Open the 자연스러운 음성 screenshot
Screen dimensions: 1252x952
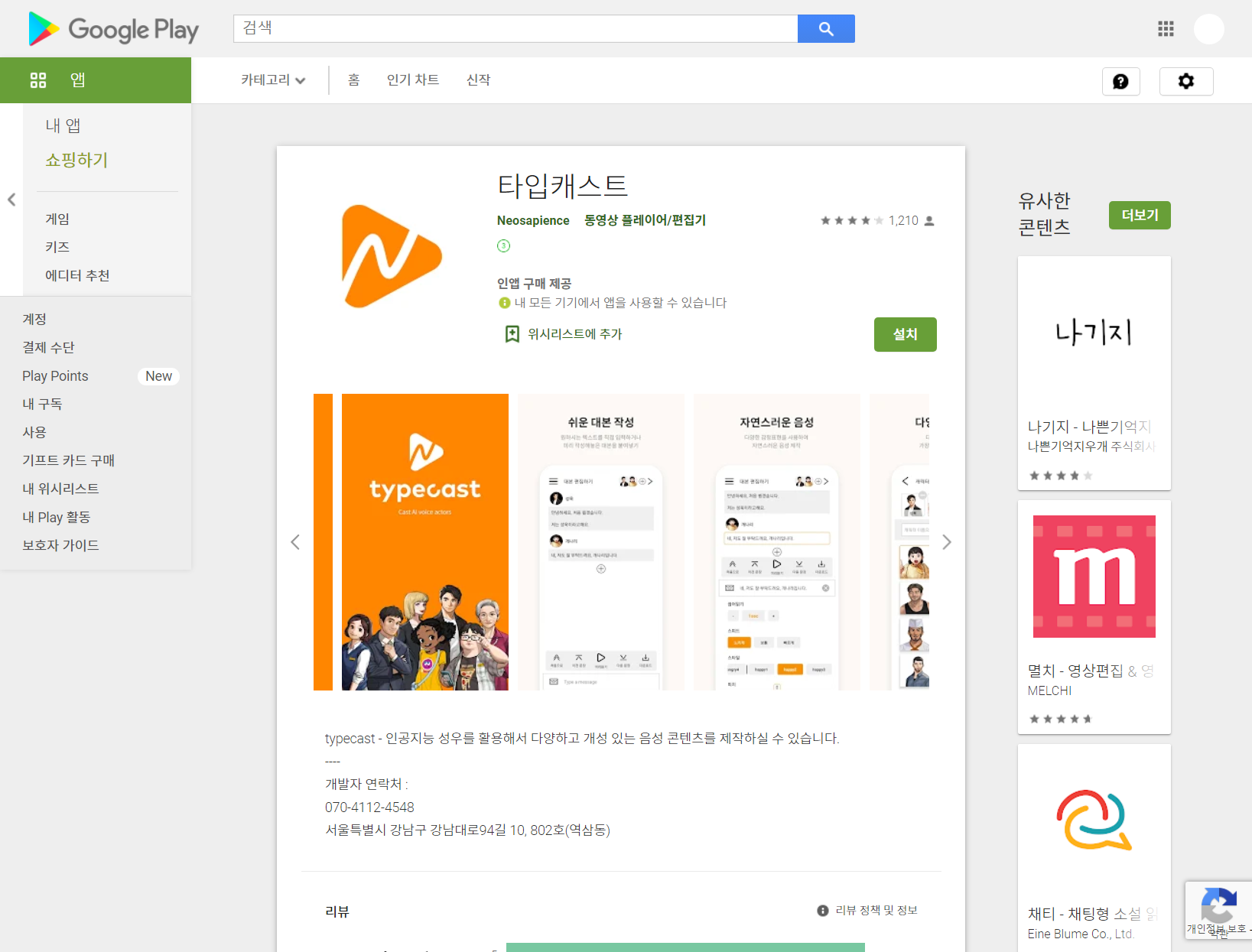(x=777, y=542)
